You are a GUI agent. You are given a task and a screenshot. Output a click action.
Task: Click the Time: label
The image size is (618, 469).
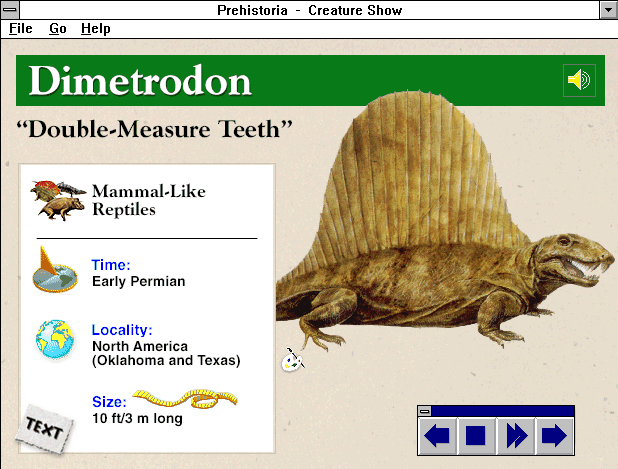coord(111,265)
